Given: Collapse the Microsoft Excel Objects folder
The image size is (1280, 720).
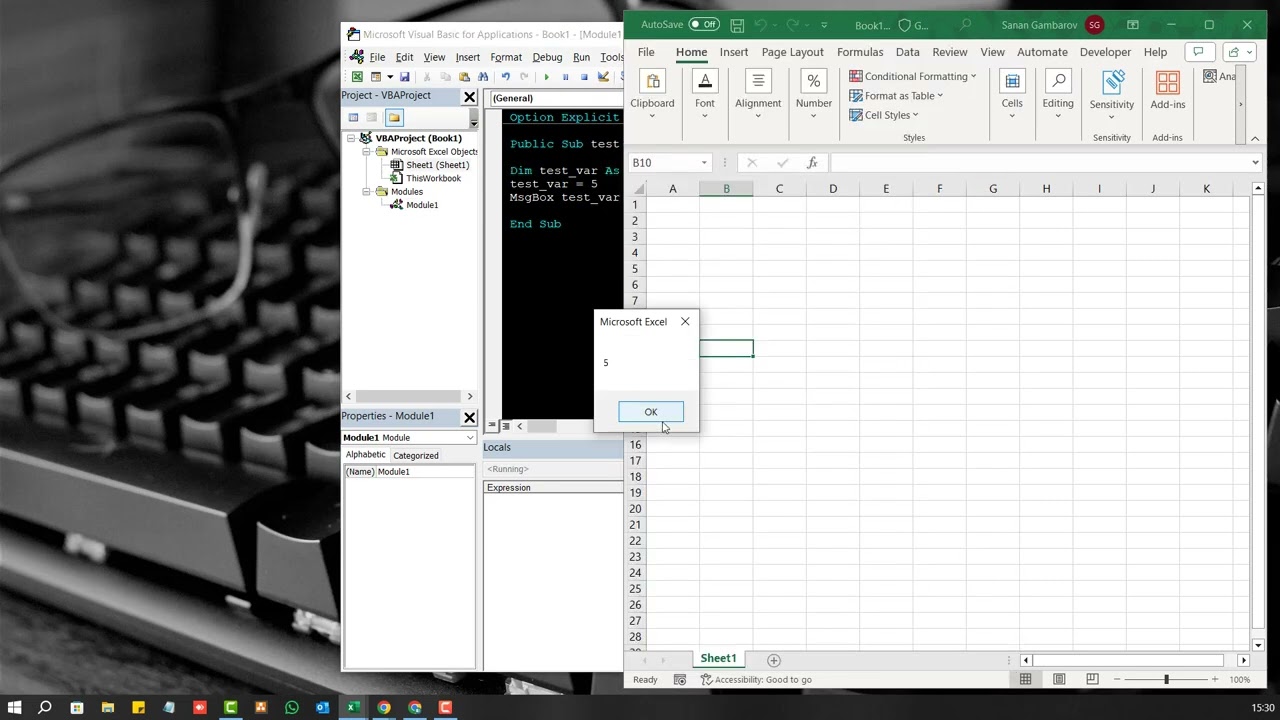Looking at the screenshot, I should point(367,152).
